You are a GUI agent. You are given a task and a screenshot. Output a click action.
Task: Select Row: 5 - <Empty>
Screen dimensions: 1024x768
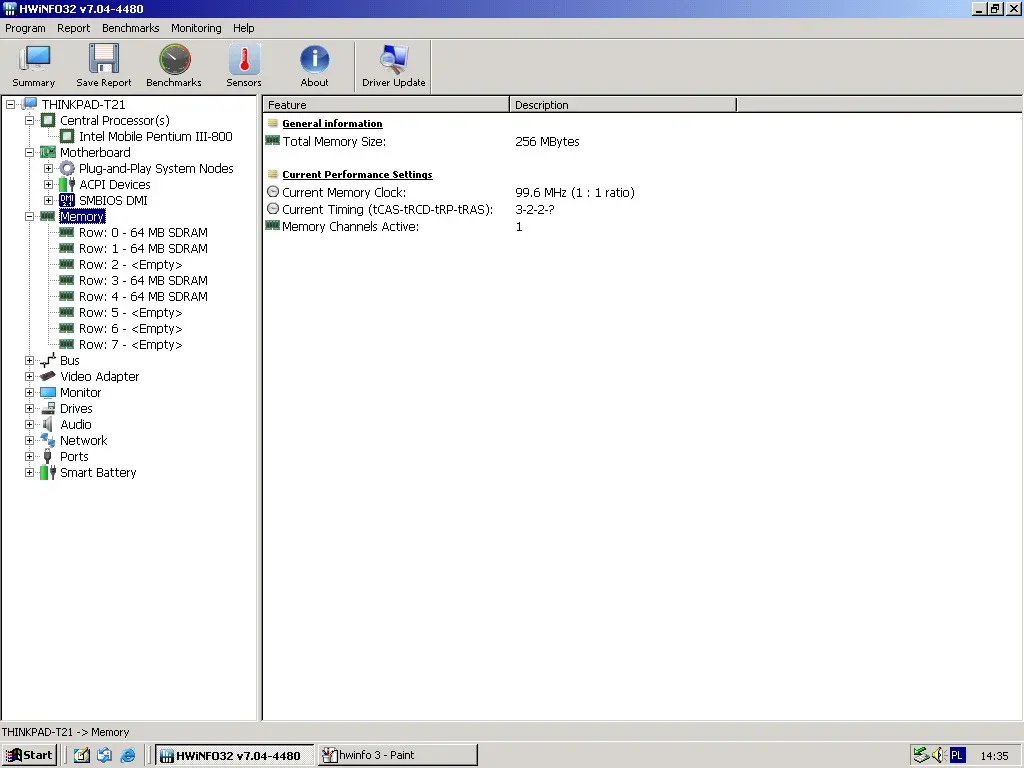tap(131, 312)
